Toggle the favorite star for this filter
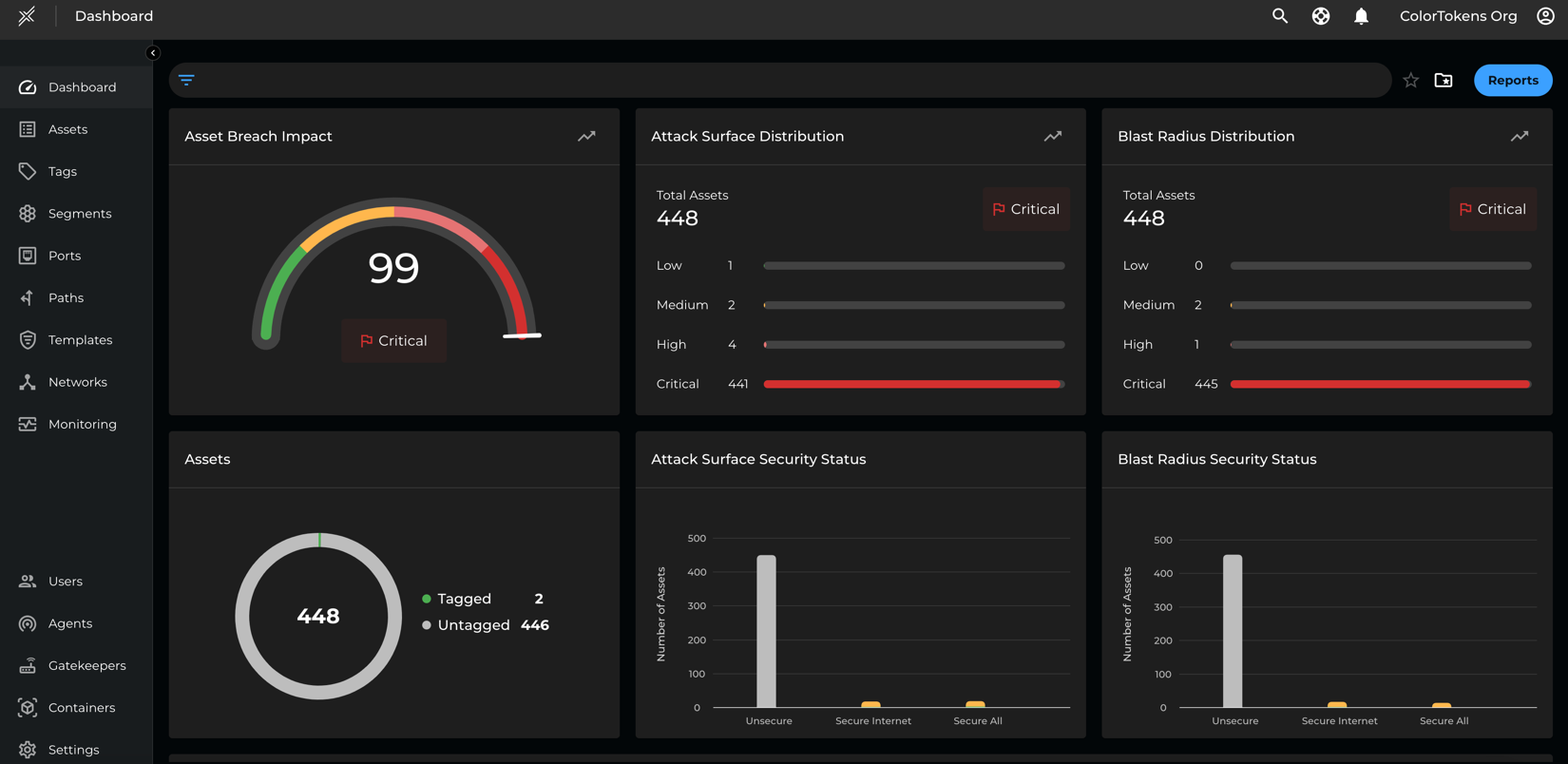The image size is (1568, 764). 1411,81
